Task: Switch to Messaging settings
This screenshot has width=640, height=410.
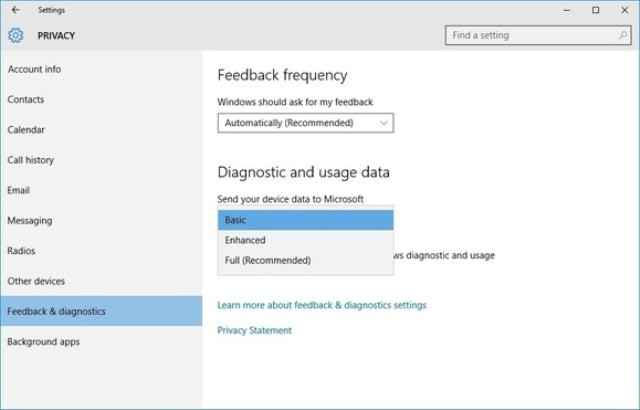Action: [30, 221]
